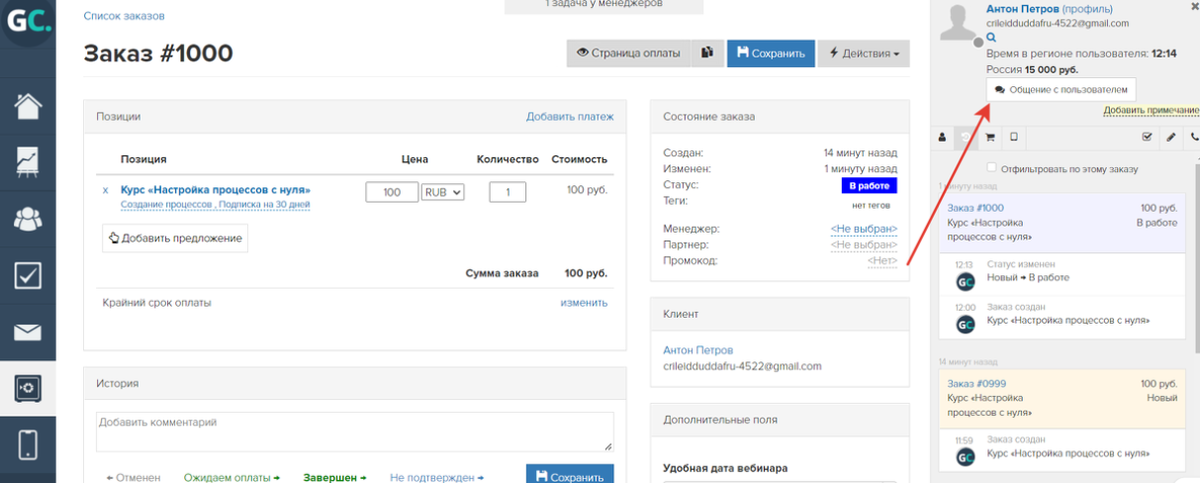The width and height of the screenshot is (1200, 483).
Task: Set status to 'Завершен'
Action: (x=335, y=478)
